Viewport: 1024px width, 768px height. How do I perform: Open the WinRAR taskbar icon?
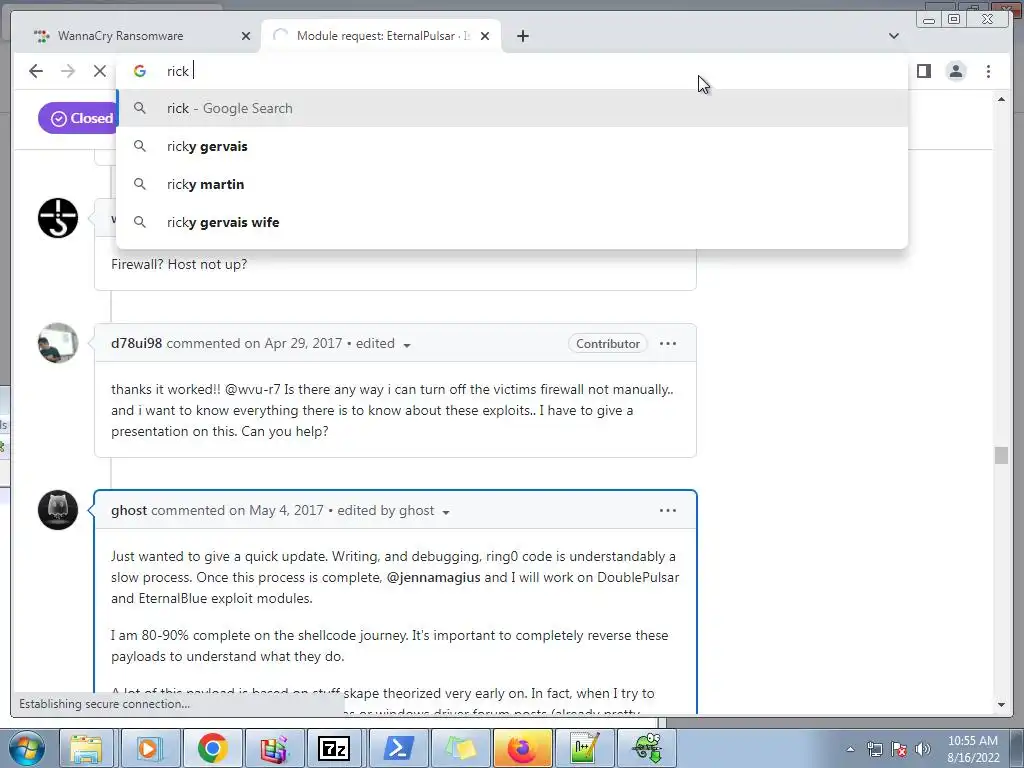[274, 748]
